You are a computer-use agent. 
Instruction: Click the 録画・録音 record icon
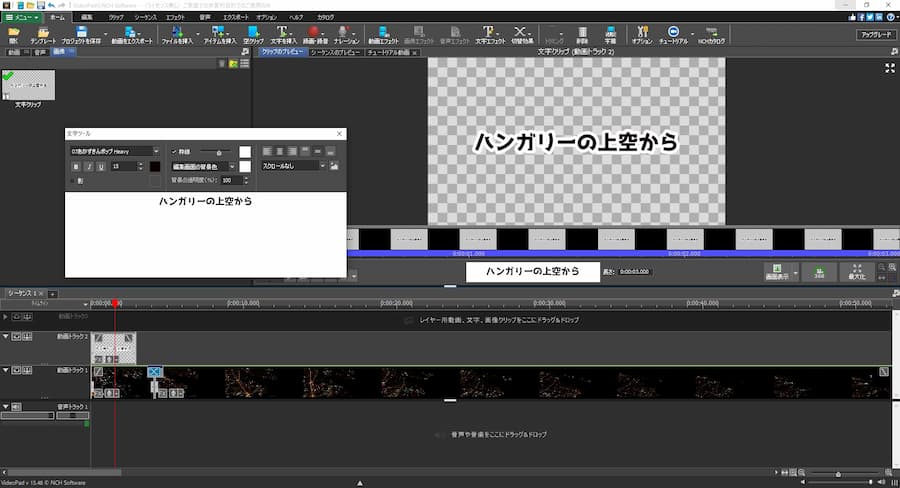click(315, 35)
